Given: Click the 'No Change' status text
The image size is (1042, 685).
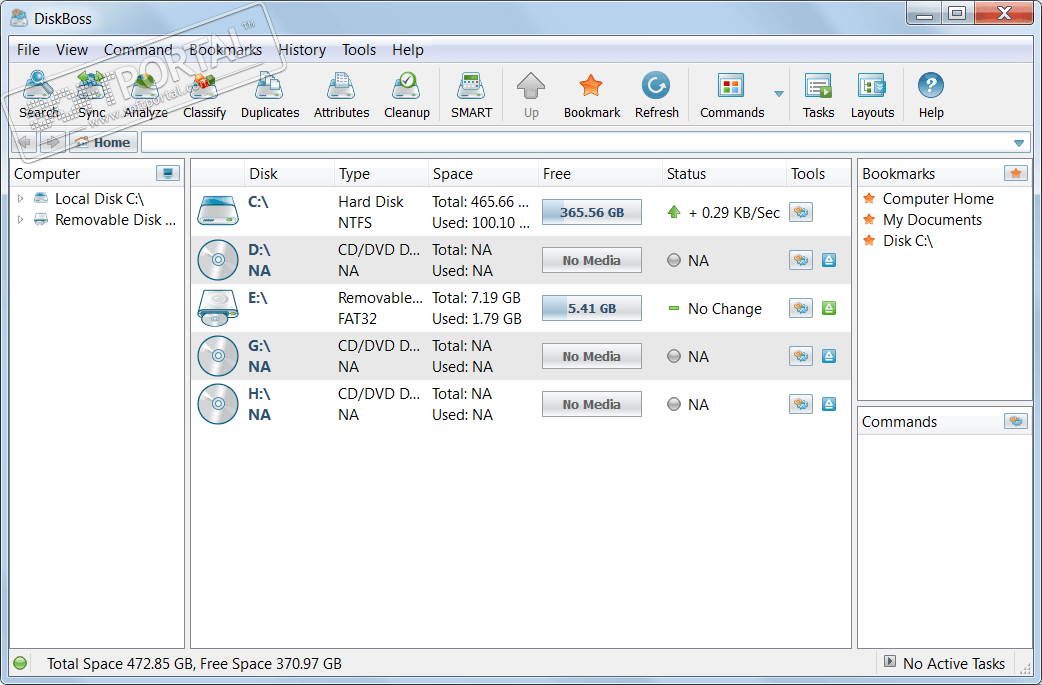Looking at the screenshot, I should 724,309.
